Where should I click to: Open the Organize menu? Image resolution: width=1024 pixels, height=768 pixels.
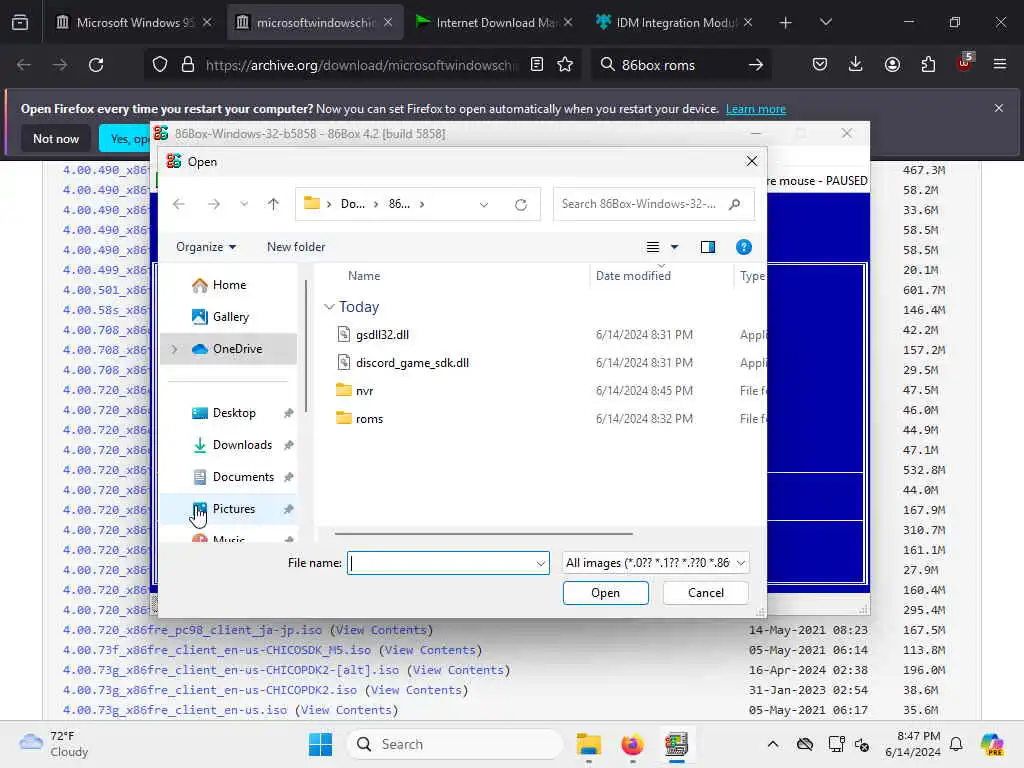coord(206,247)
